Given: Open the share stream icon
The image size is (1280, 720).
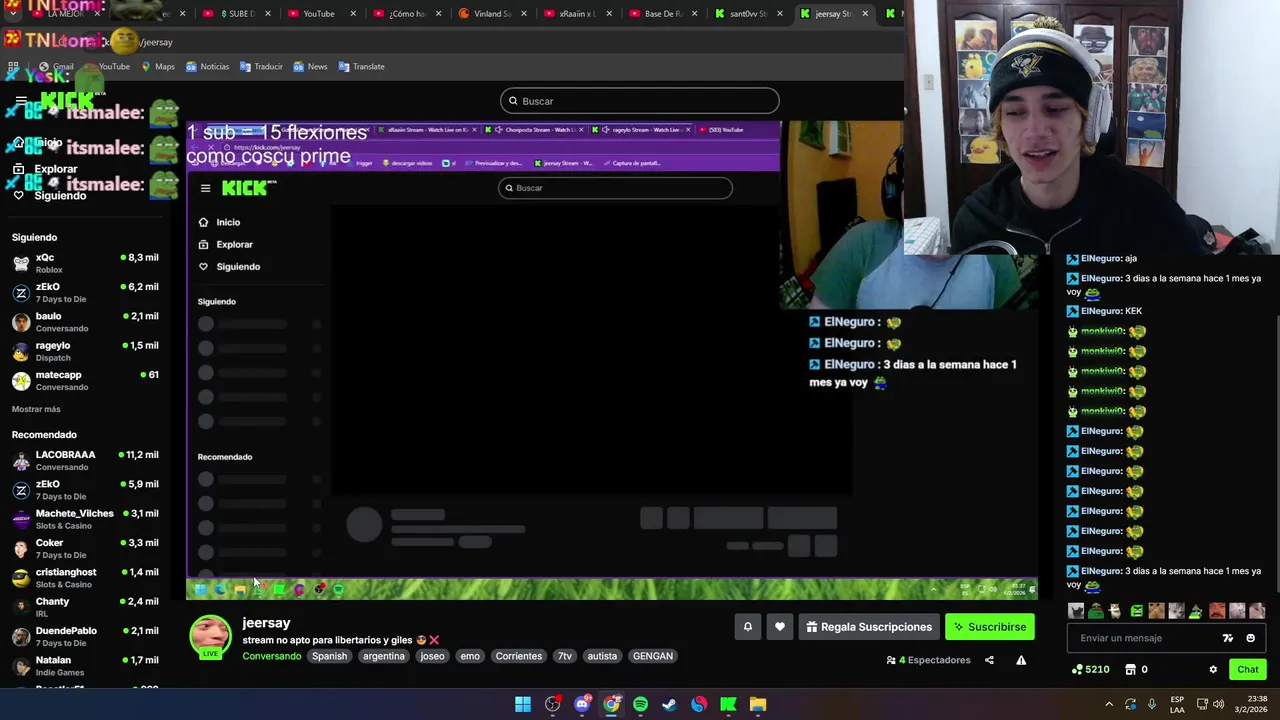Looking at the screenshot, I should [989, 660].
